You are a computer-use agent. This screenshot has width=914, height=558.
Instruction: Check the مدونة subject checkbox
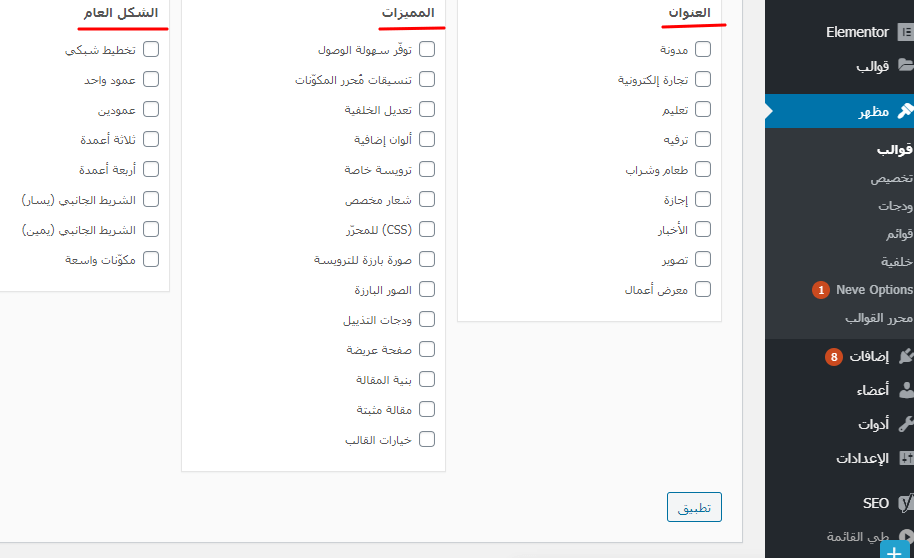click(x=703, y=49)
